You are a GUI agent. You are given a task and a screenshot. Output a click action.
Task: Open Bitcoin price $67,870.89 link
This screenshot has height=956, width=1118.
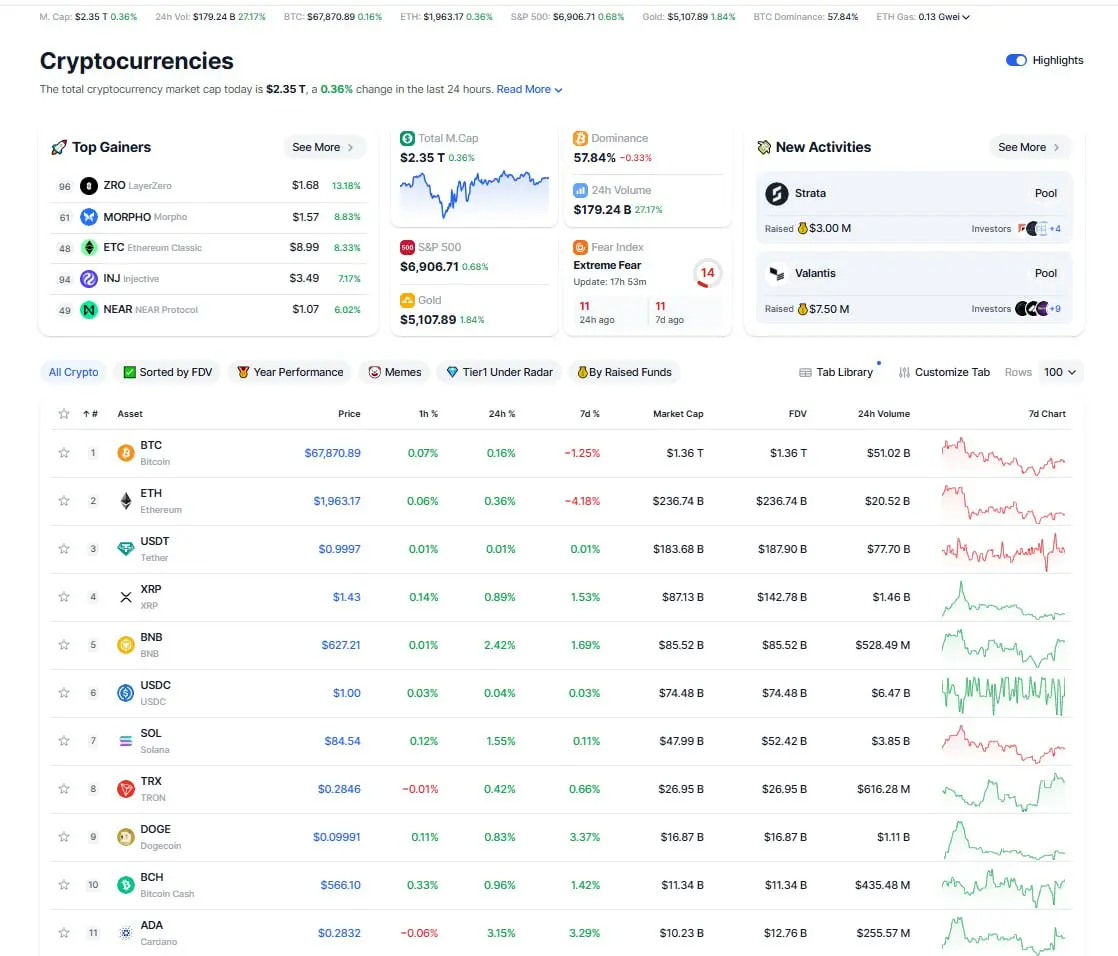(332, 453)
